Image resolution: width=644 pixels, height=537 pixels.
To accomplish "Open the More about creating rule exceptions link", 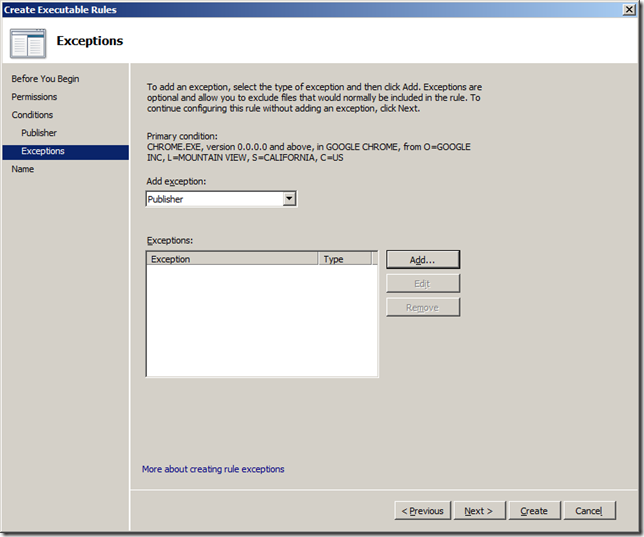I will [x=213, y=469].
